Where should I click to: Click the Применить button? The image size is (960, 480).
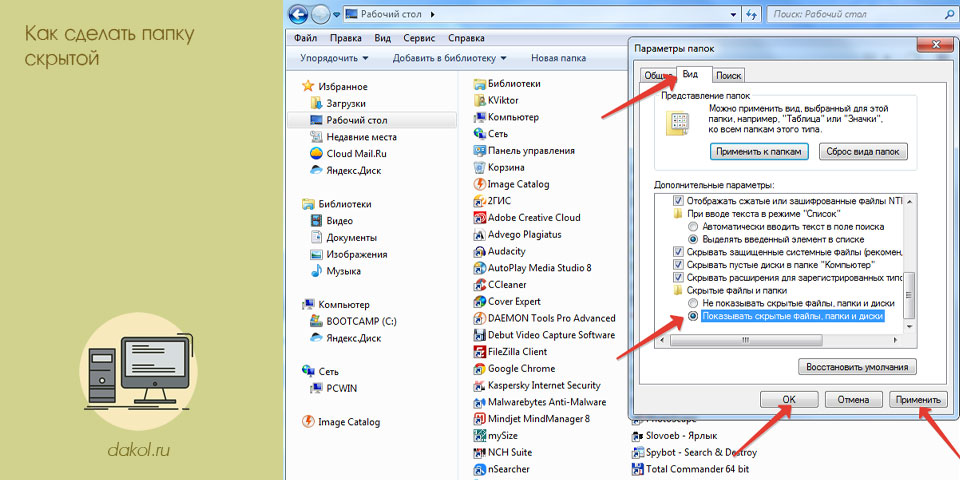[918, 400]
